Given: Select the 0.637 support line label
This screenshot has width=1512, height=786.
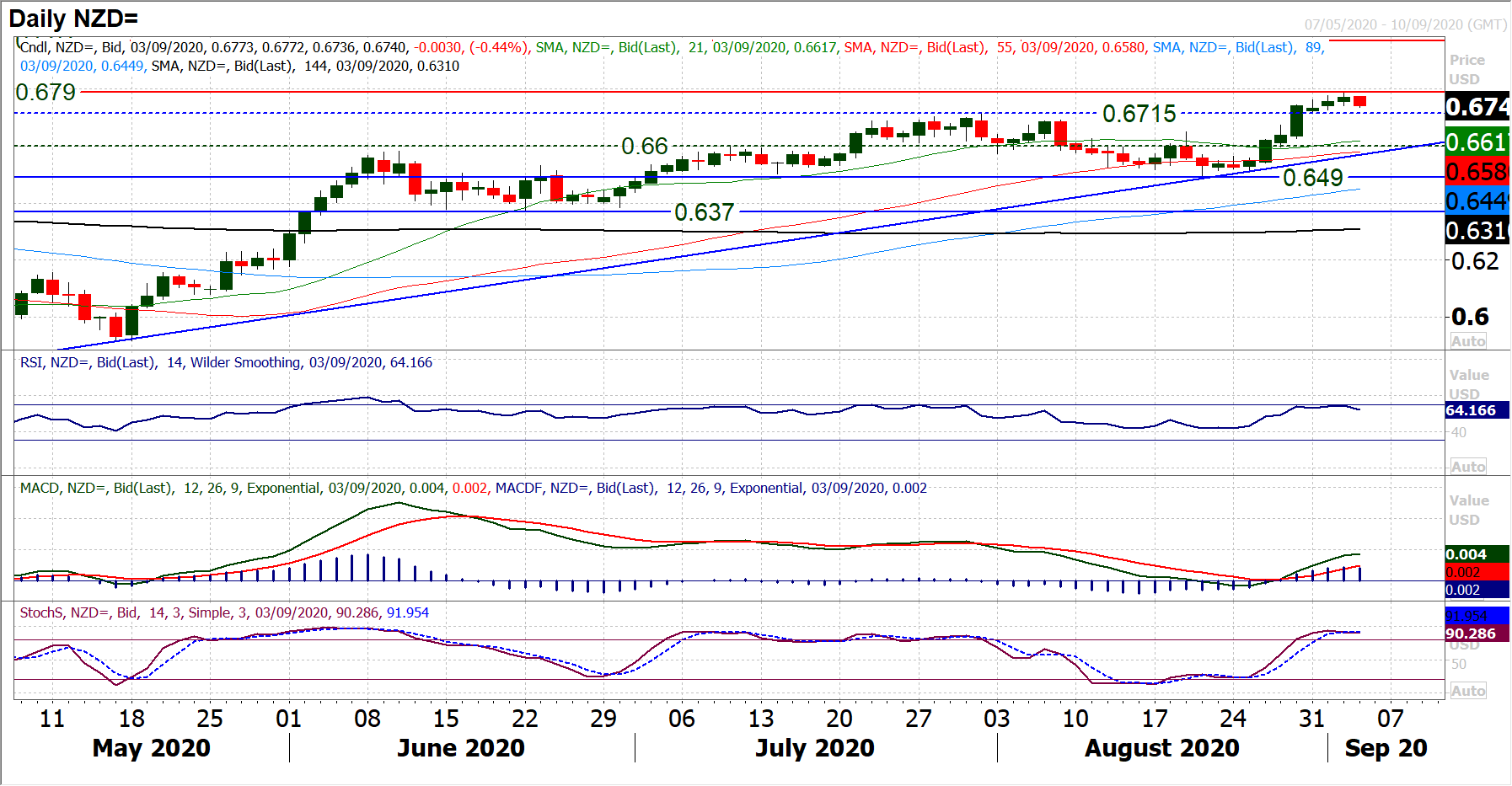Looking at the screenshot, I should 704,212.
